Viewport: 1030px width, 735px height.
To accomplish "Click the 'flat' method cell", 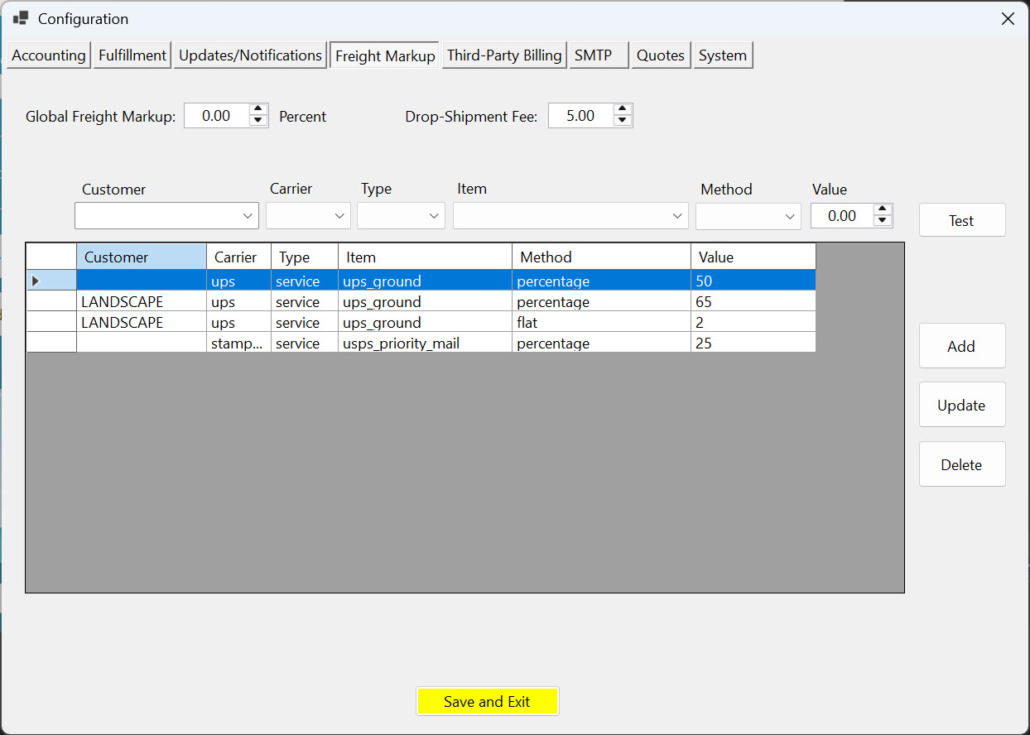I will tap(602, 322).
